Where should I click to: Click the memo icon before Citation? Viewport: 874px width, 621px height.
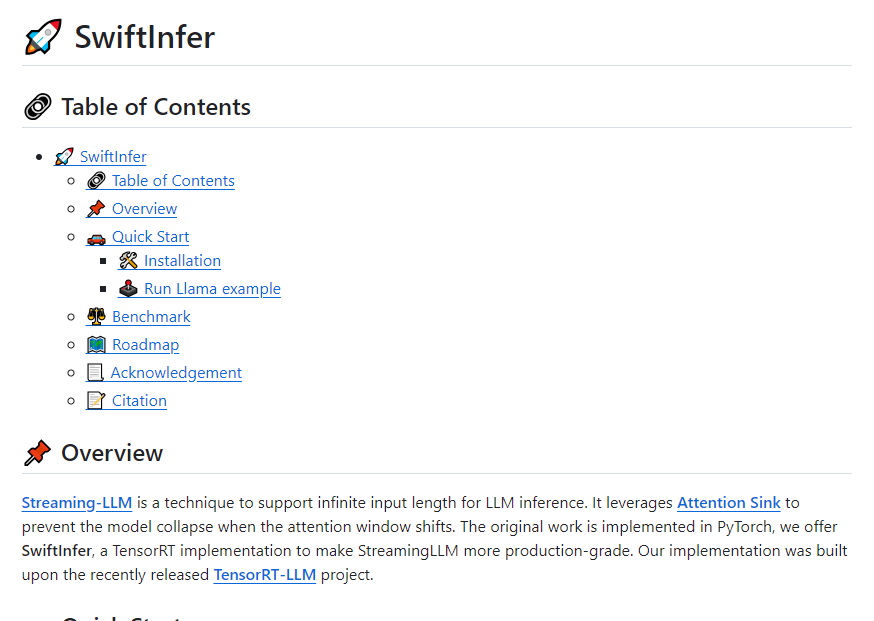(x=96, y=401)
